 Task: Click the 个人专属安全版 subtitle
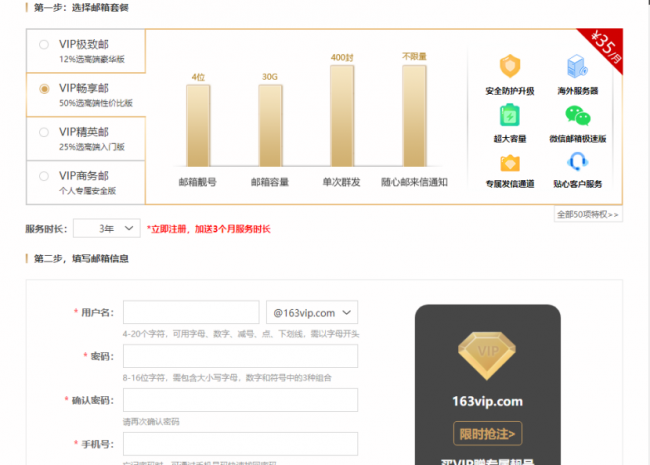coord(87,191)
